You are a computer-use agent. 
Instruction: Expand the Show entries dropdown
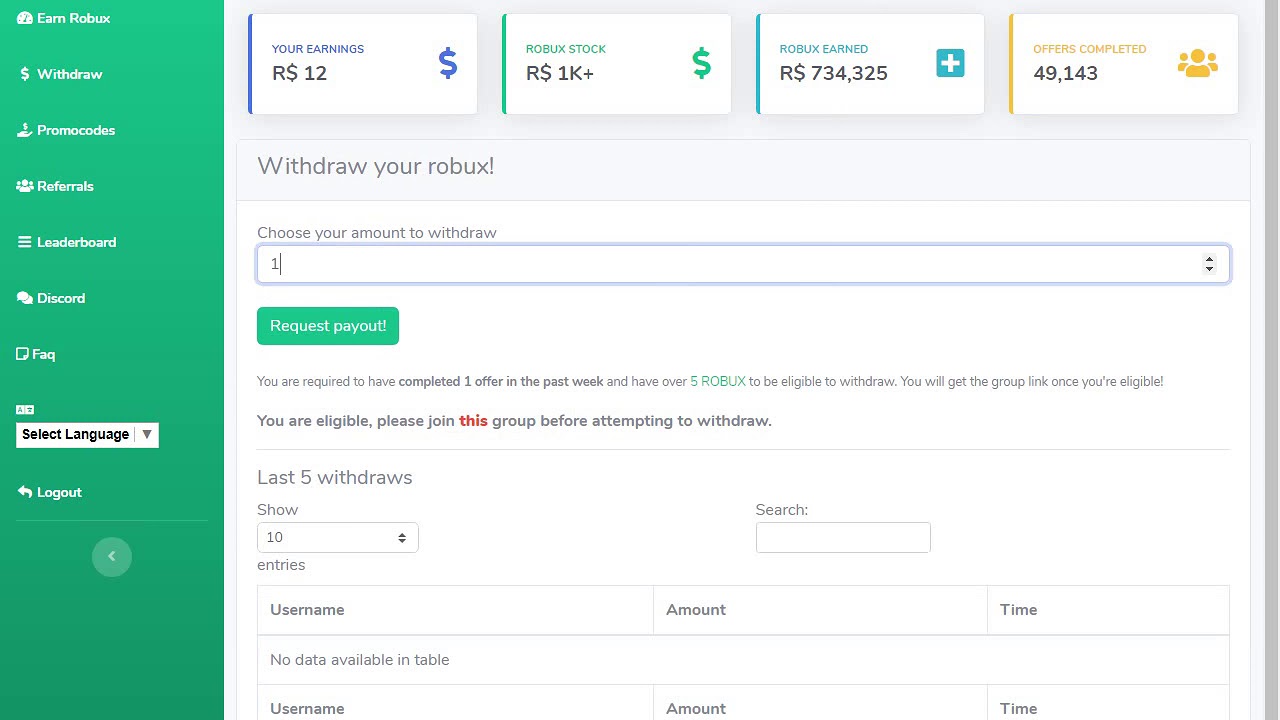tap(337, 537)
